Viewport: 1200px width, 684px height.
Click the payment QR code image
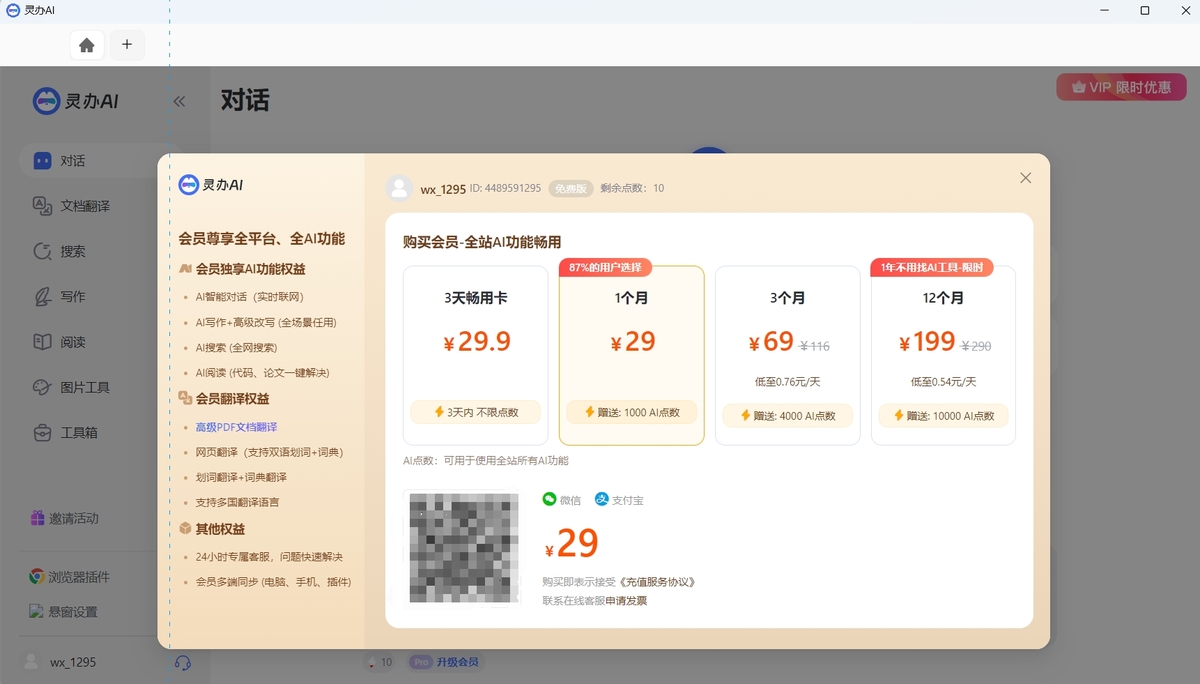coord(462,548)
